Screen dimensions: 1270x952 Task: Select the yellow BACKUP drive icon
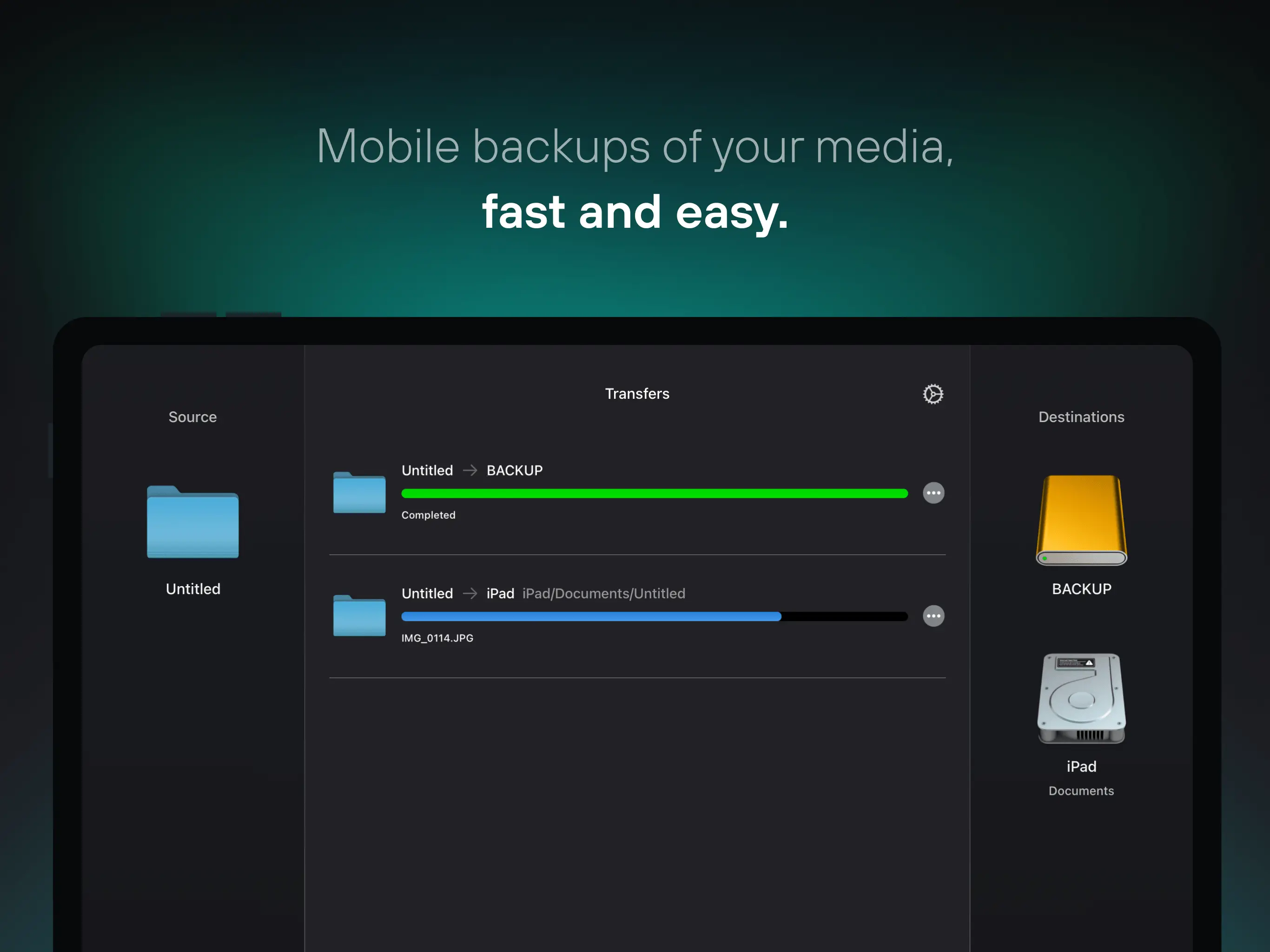pyautogui.click(x=1081, y=520)
